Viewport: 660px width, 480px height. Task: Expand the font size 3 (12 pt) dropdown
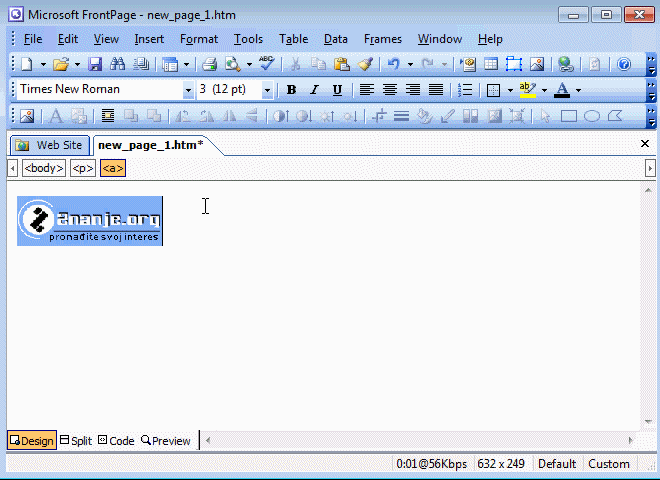point(267,90)
